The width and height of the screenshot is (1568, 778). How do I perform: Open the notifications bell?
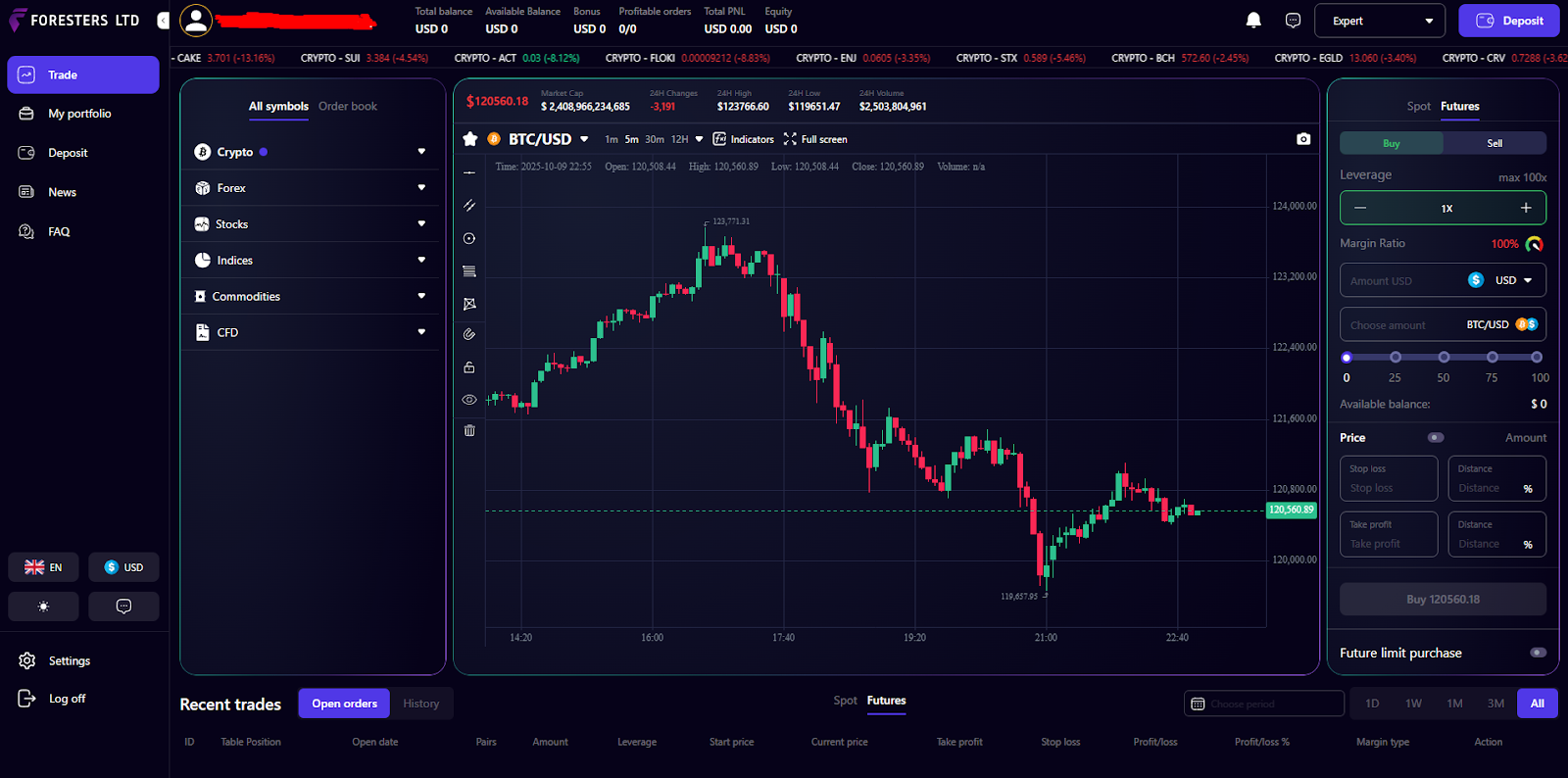click(1253, 21)
